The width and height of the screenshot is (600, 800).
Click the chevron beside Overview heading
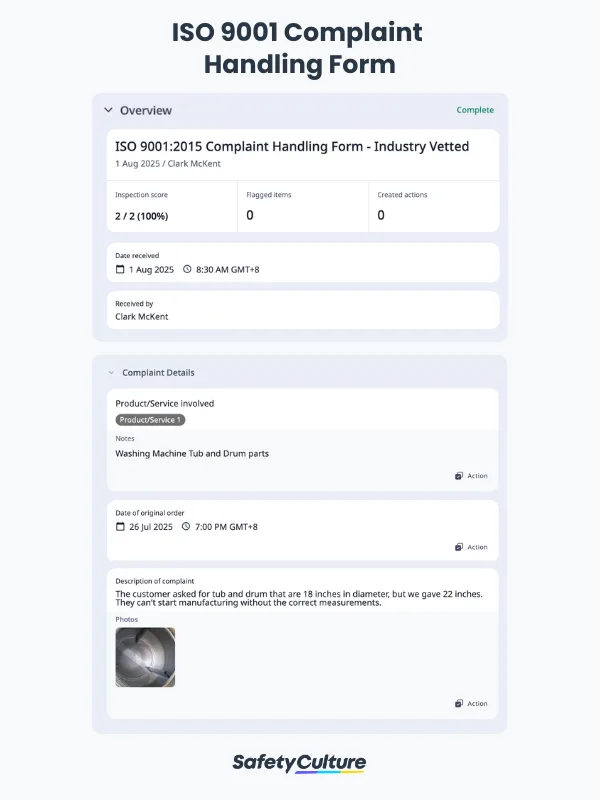pyautogui.click(x=108, y=110)
